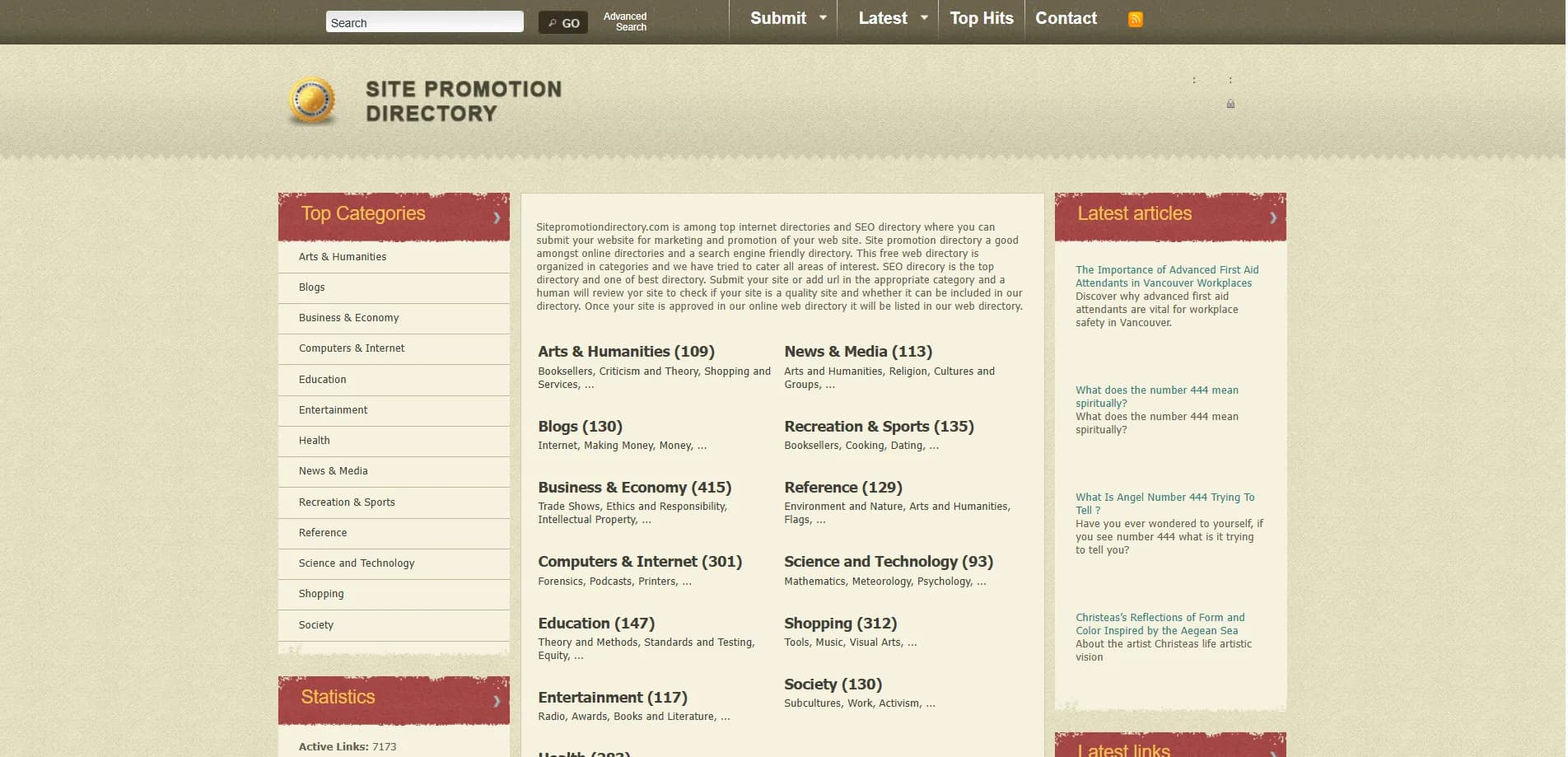Open News & Media (113) heading

click(x=858, y=352)
